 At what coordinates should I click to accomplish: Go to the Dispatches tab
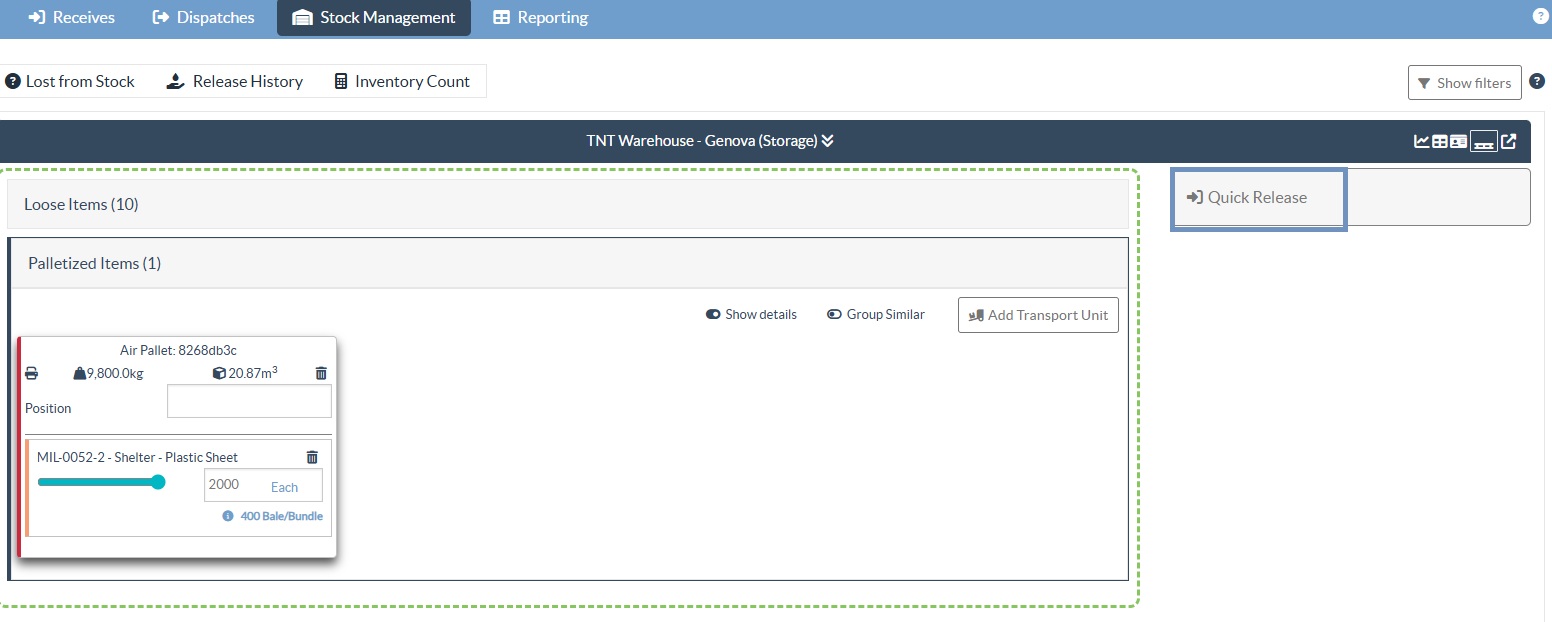click(x=203, y=18)
